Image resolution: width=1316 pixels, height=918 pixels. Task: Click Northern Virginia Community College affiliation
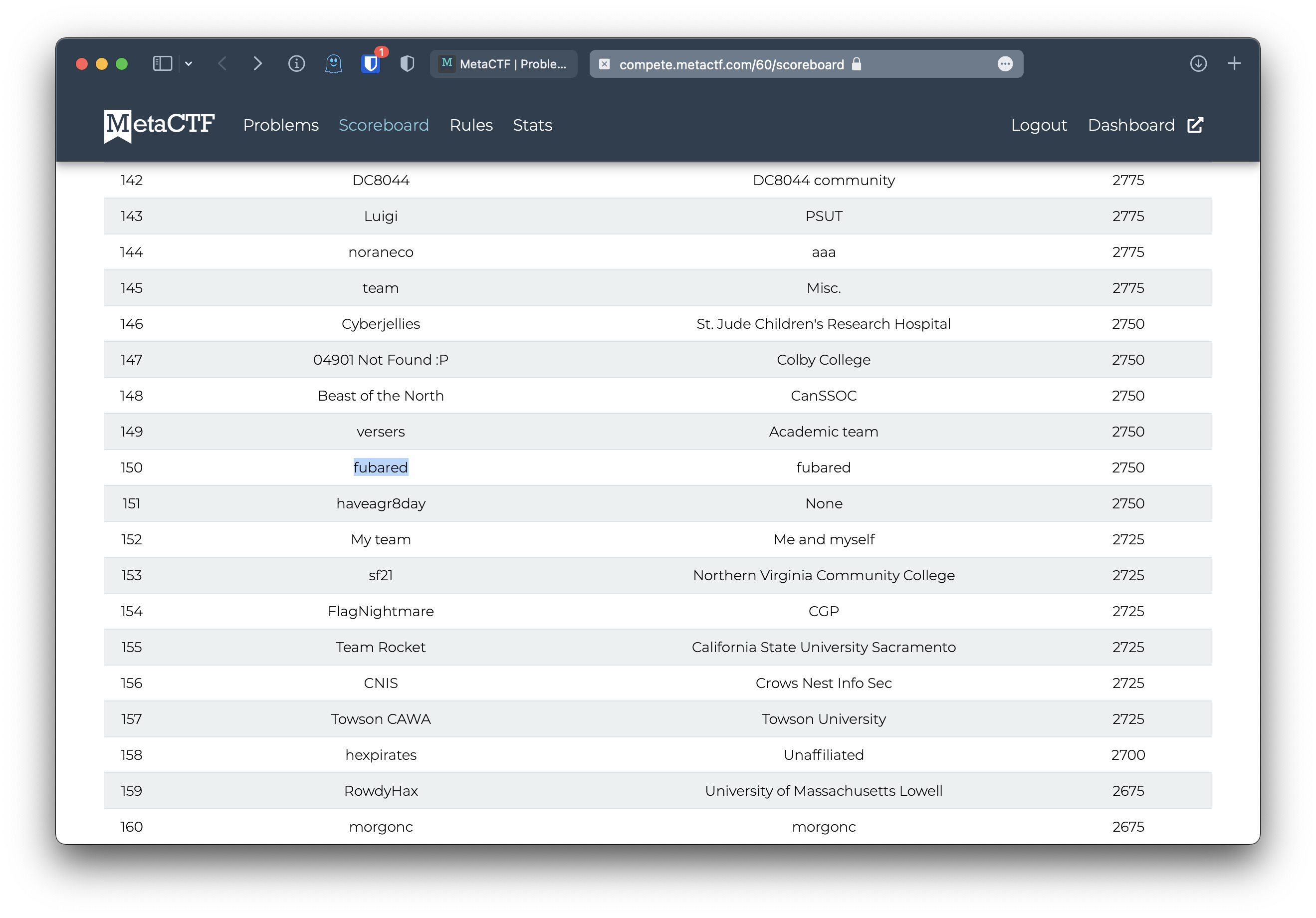(823, 576)
